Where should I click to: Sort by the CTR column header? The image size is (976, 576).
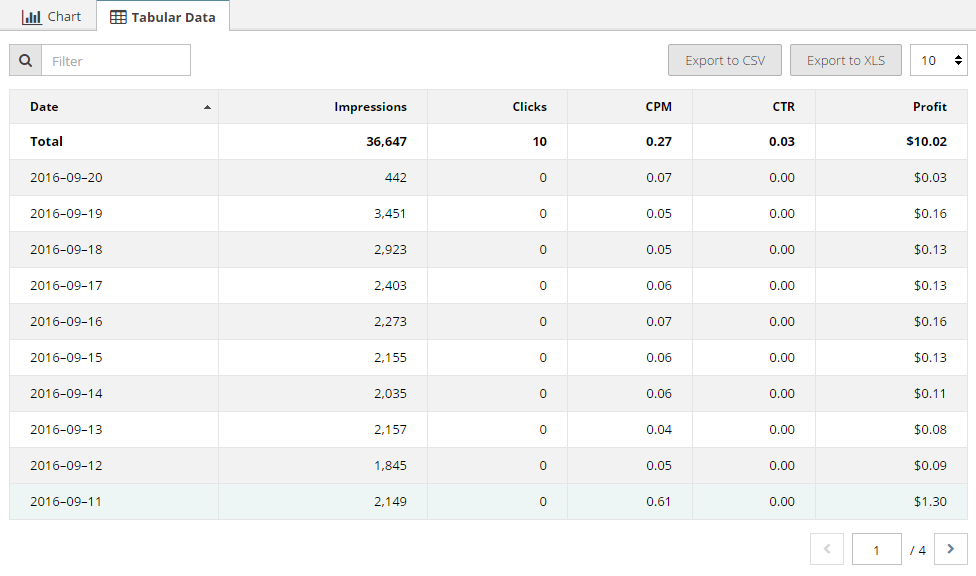[783, 107]
